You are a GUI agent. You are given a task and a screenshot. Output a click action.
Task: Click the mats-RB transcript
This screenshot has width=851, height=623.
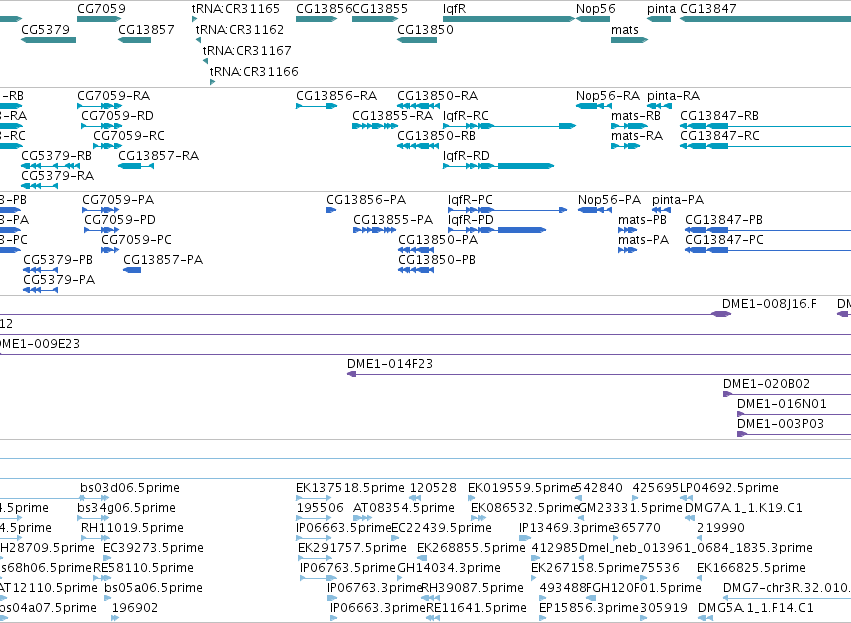630,126
